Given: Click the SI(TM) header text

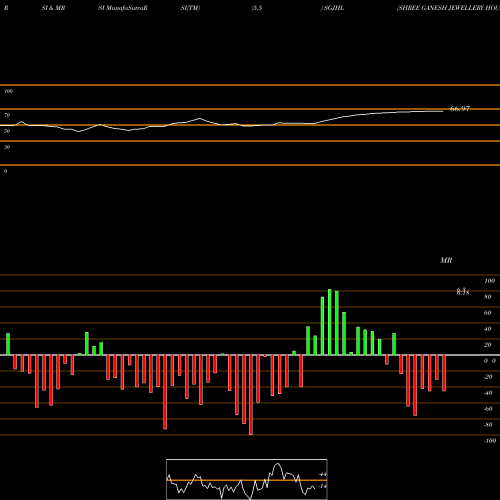Looking at the screenshot, I should pyautogui.click(x=190, y=8).
